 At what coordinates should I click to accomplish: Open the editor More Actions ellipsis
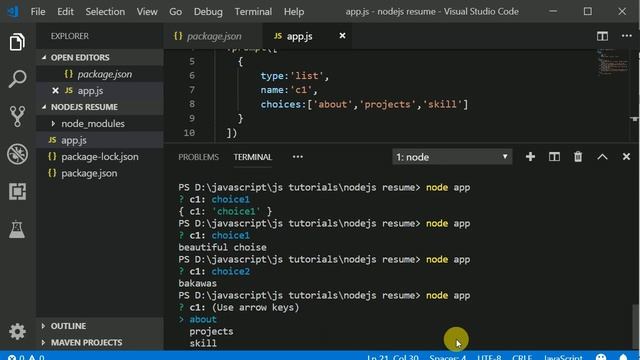[x=627, y=36]
